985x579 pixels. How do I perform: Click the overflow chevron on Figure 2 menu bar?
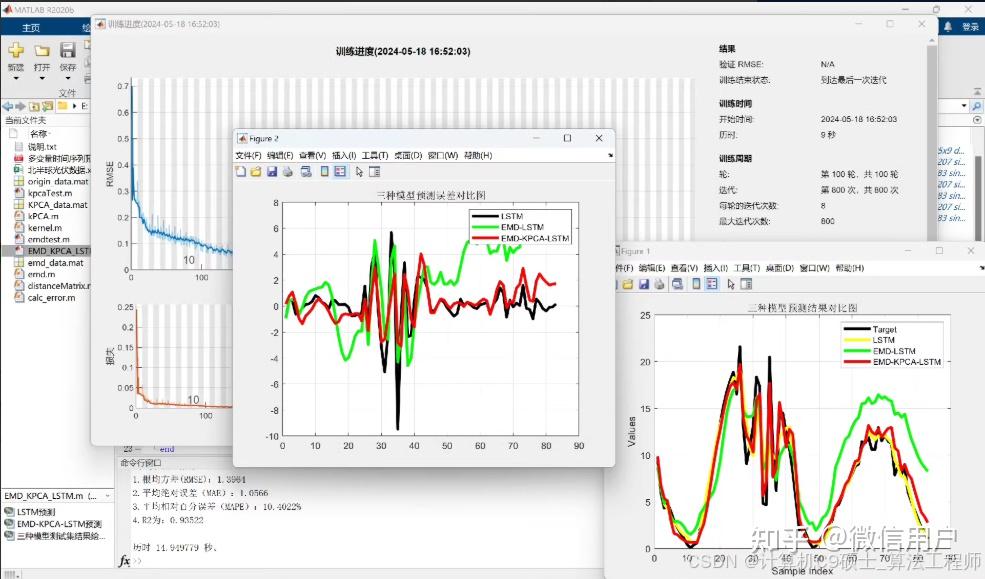609,156
